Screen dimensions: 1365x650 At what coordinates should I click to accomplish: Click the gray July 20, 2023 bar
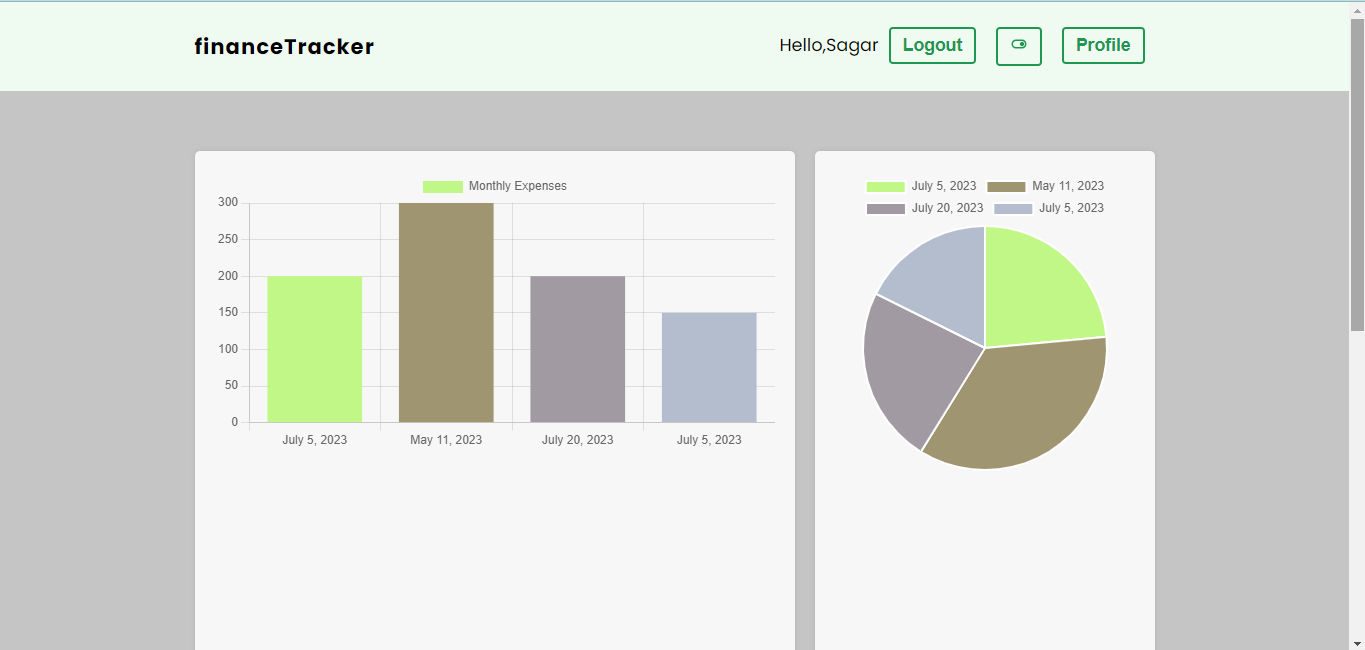click(577, 348)
